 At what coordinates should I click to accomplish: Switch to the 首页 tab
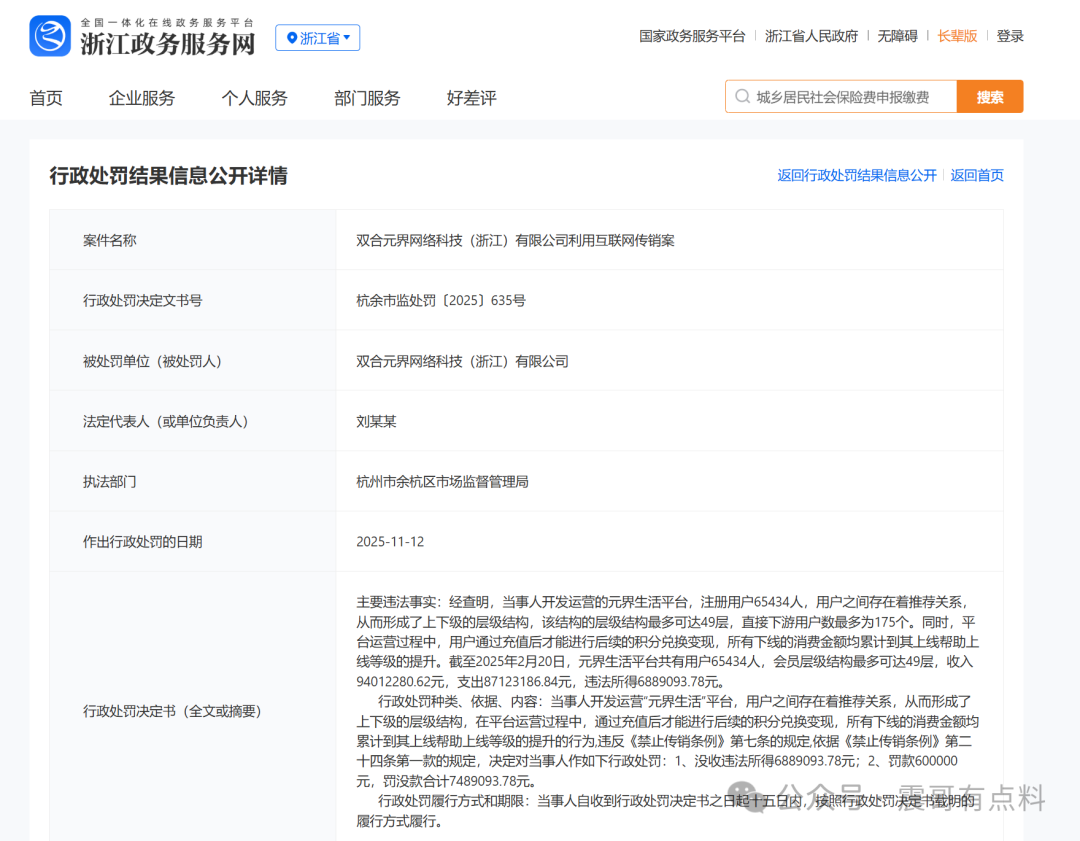click(46, 97)
